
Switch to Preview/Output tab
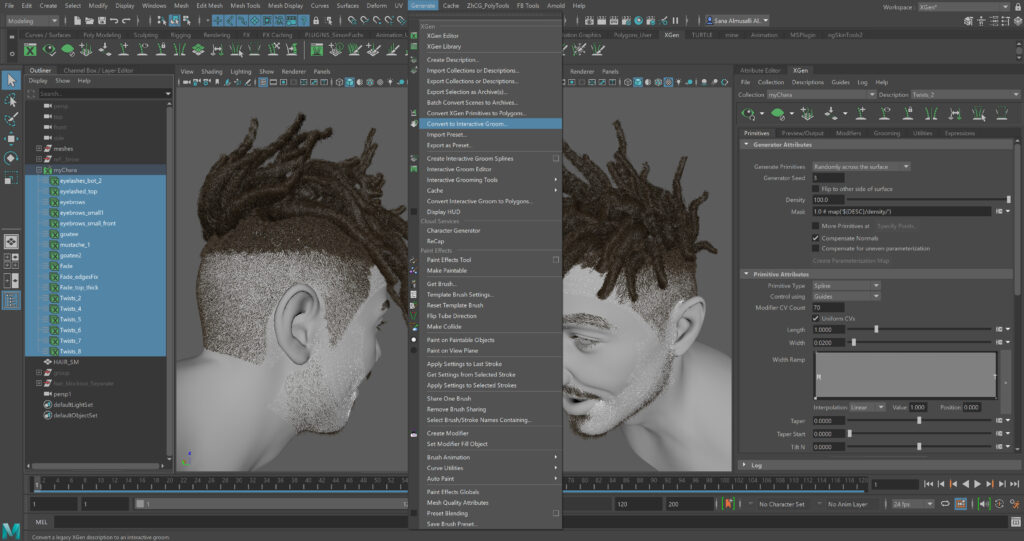tap(802, 133)
